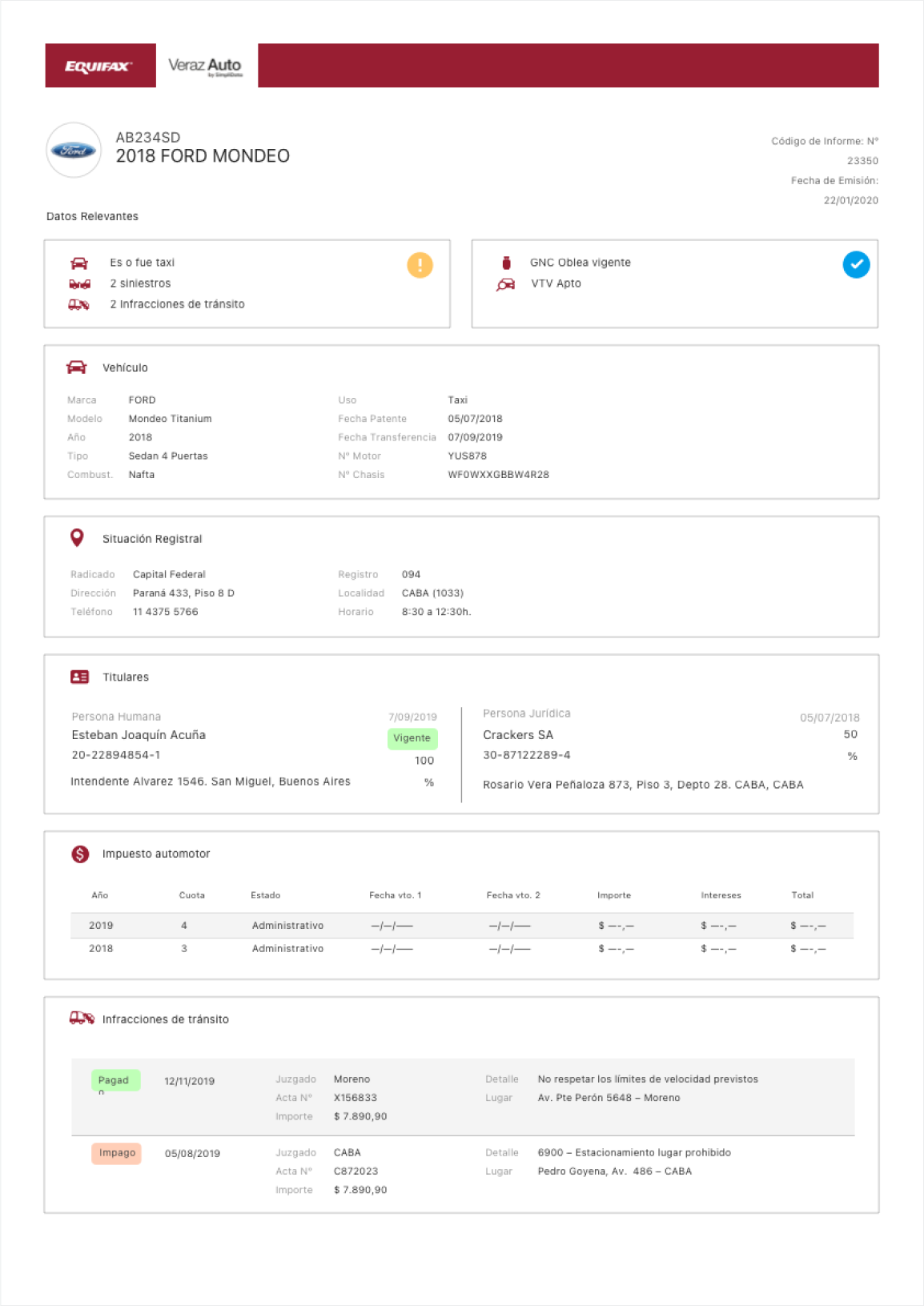
Task: Click the tow truck icon next to '2 Infracciones de tránsito' summary
Action: (78, 304)
